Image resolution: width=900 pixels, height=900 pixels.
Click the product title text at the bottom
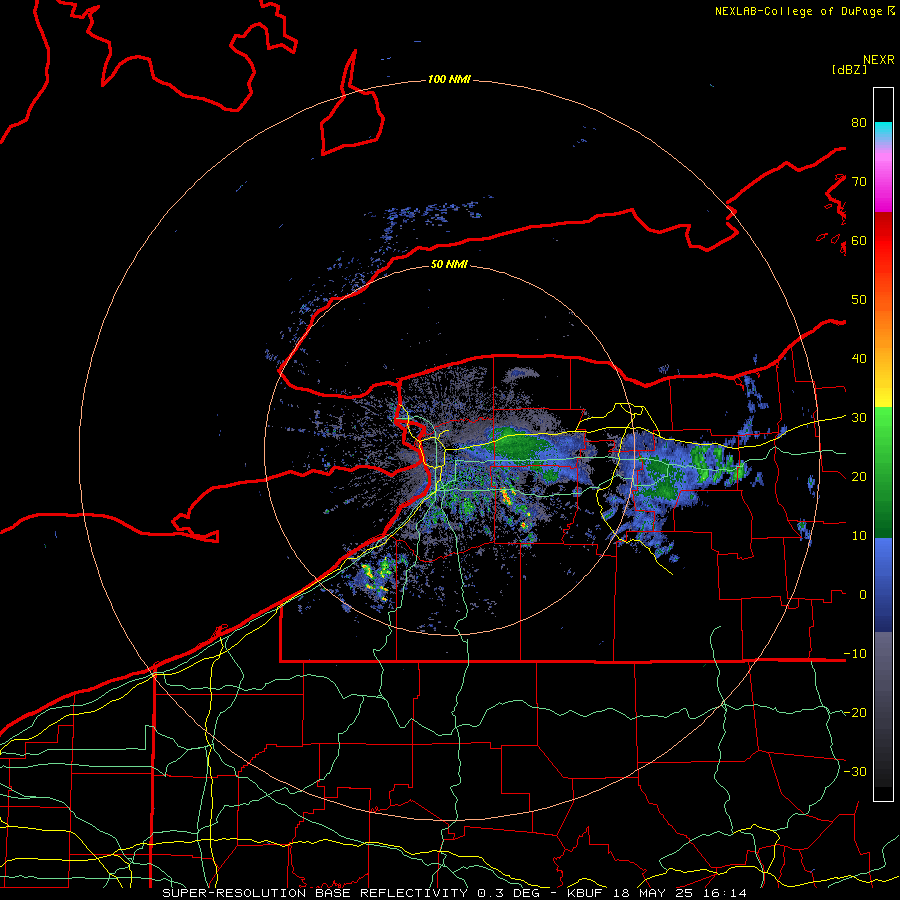455,893
